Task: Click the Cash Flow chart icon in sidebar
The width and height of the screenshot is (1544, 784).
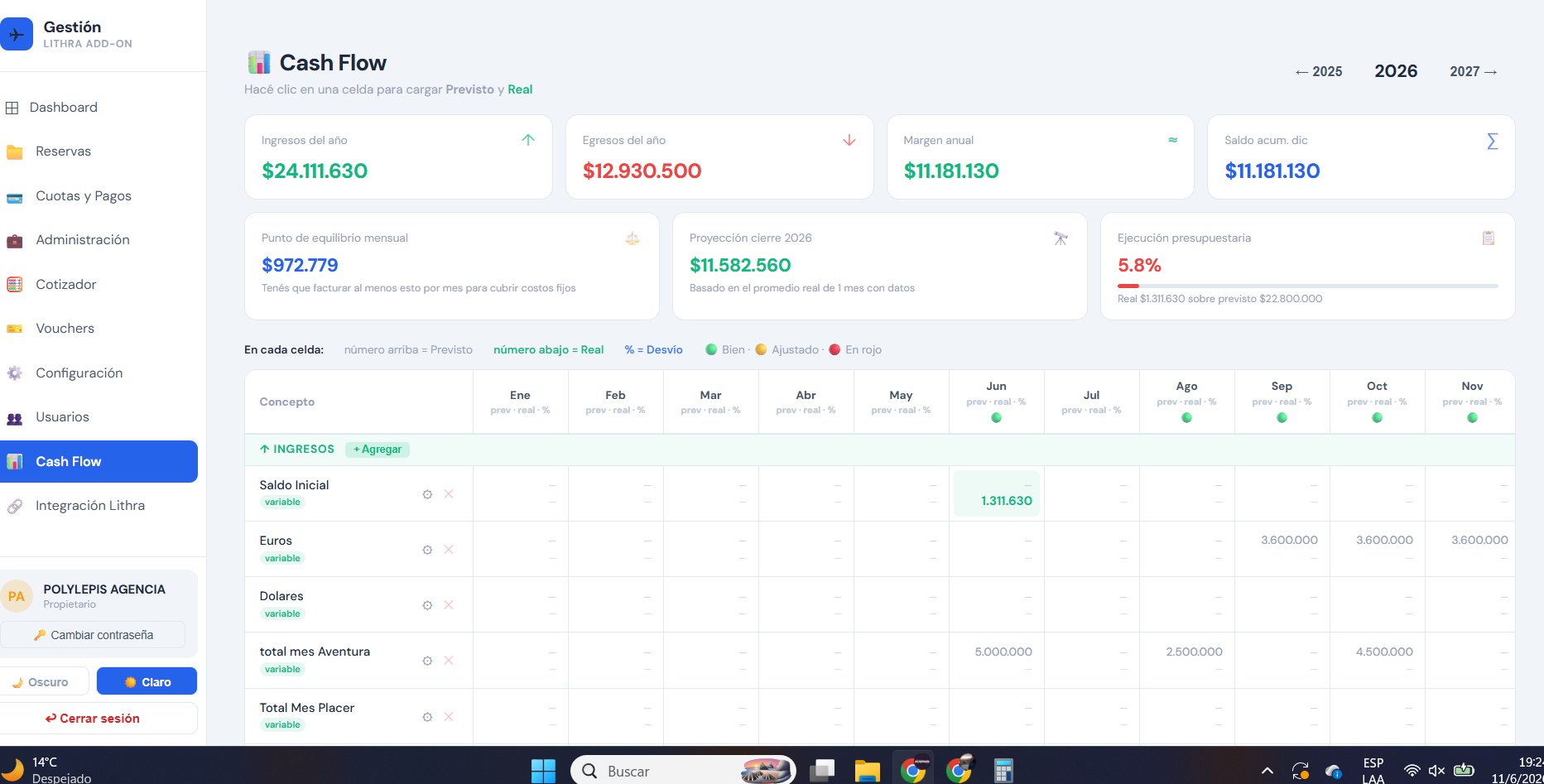Action: coord(14,462)
